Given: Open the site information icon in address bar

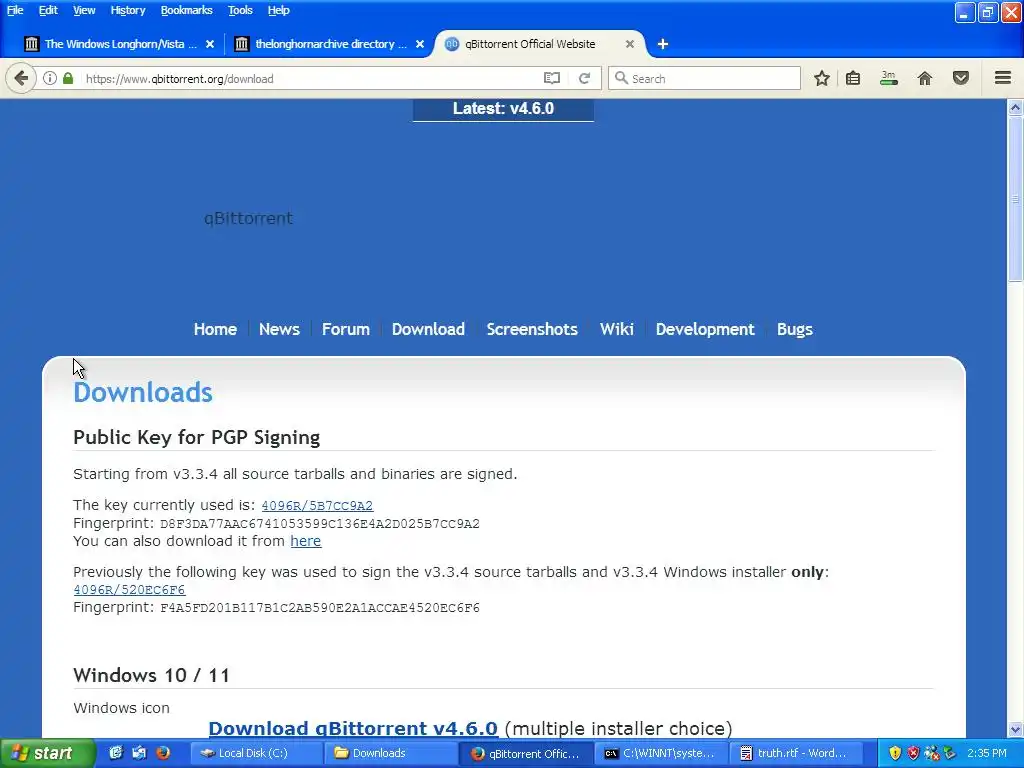Looking at the screenshot, I should pos(50,78).
